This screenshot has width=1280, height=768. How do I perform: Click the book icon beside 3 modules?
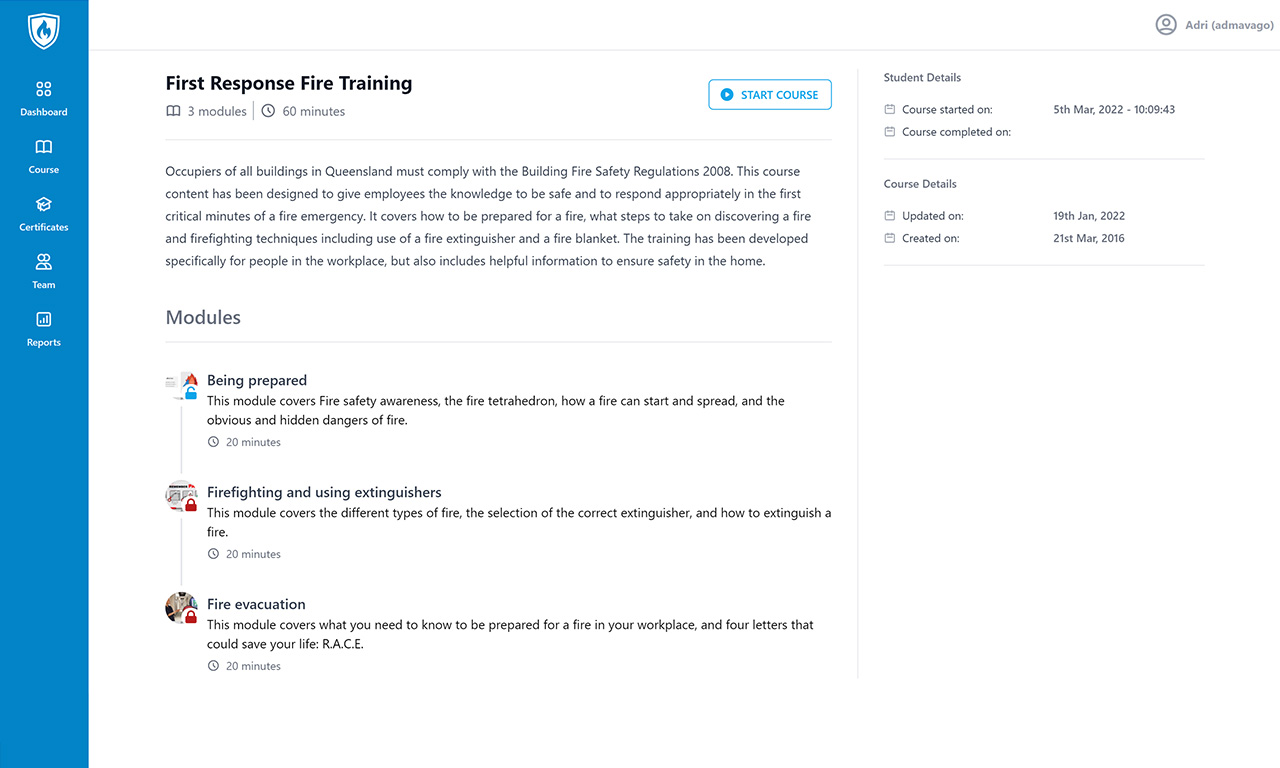(x=173, y=110)
